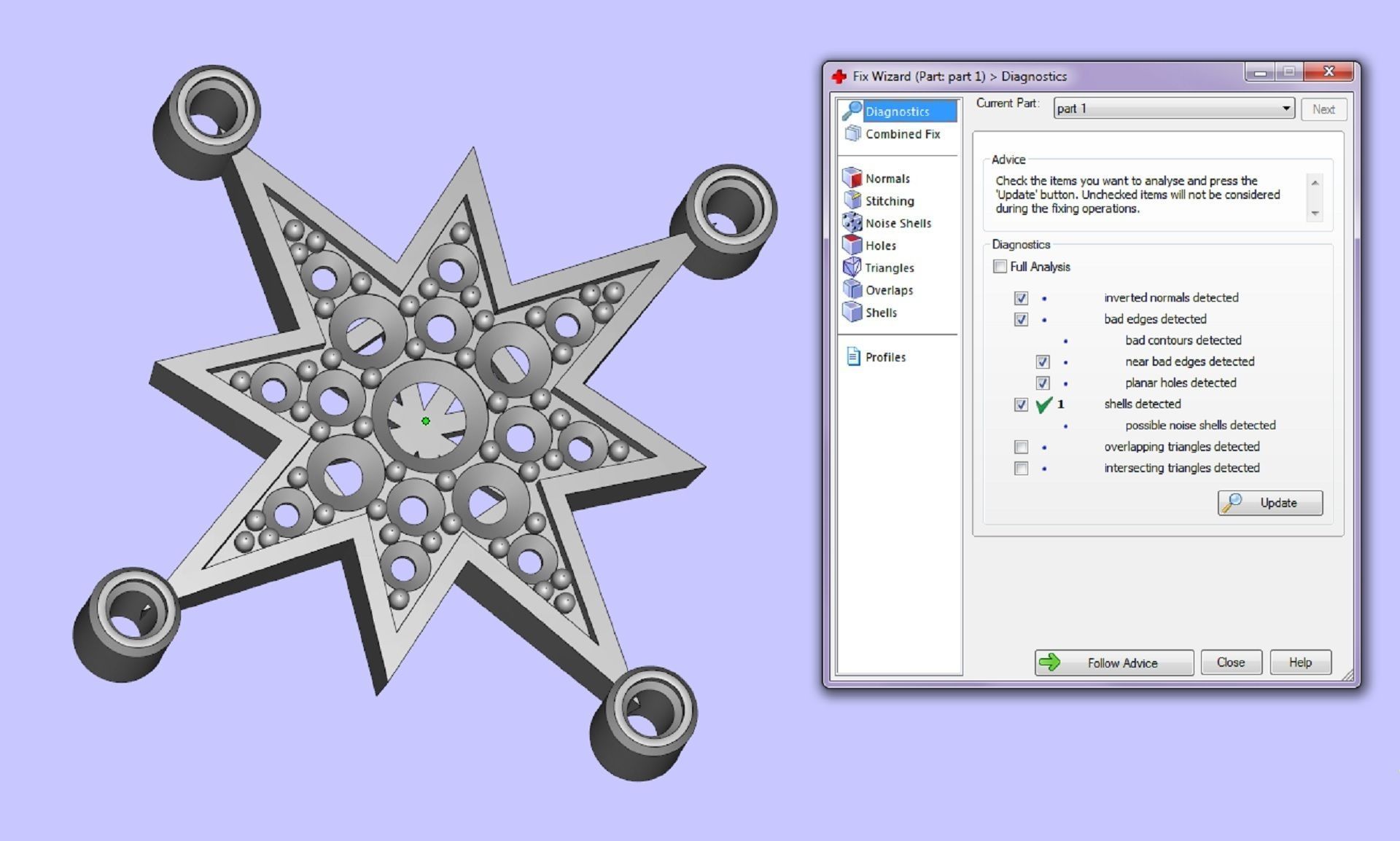
Task: Open the Normals fix icon
Action: click(x=852, y=178)
